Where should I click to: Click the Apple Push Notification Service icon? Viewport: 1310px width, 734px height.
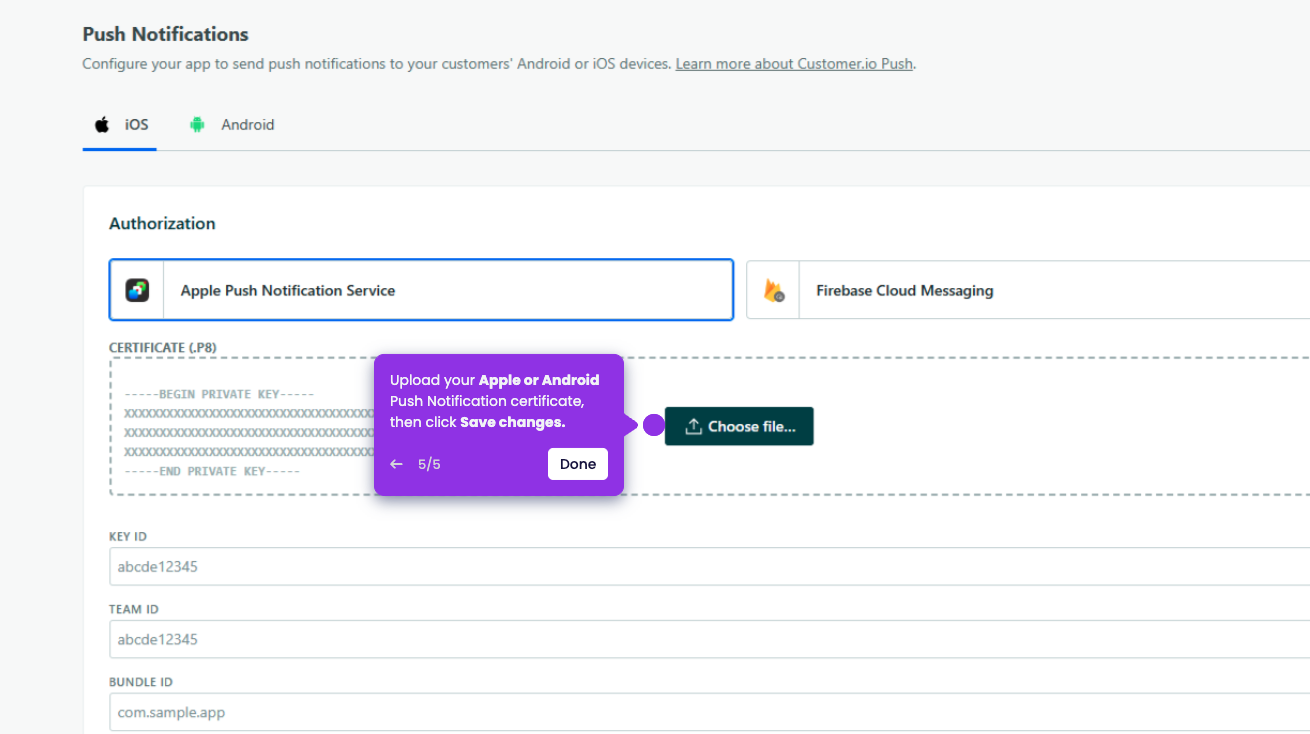(137, 291)
